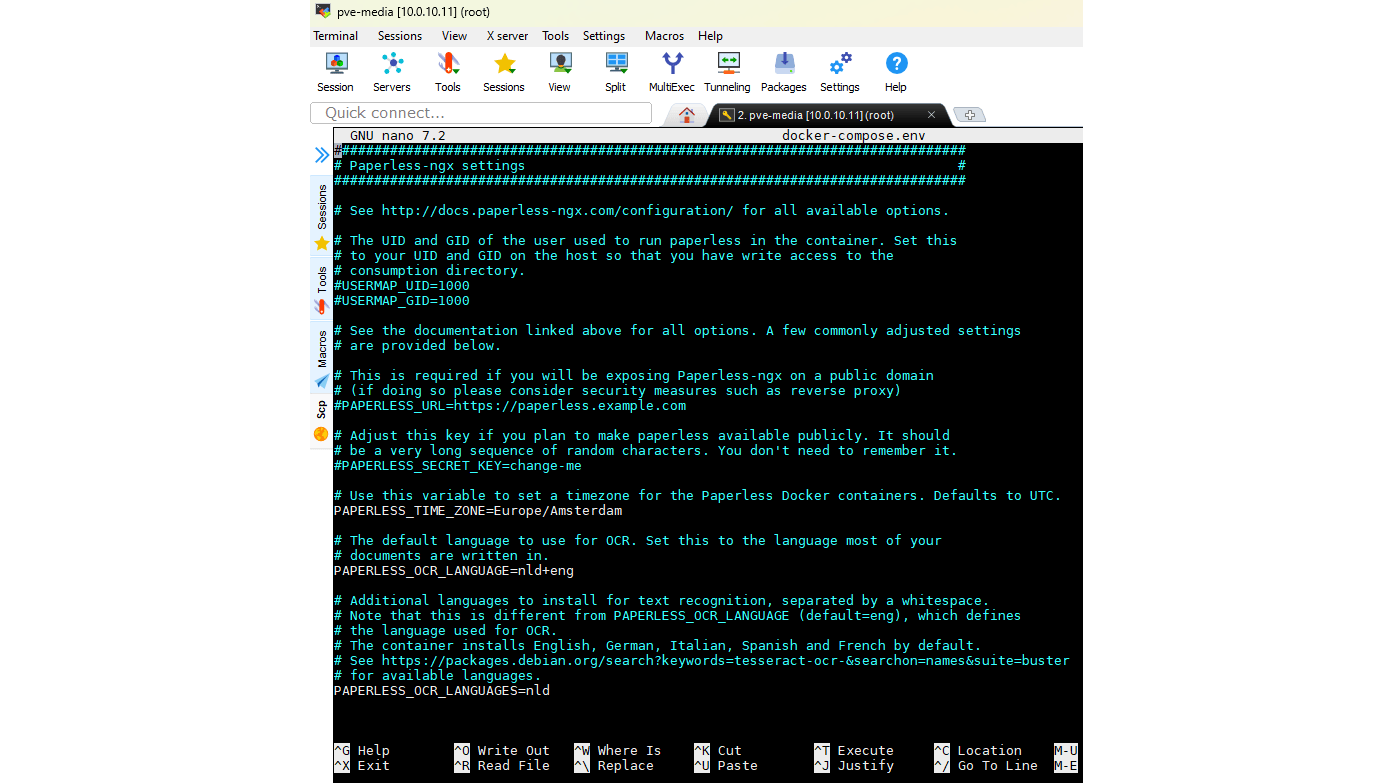
Task: Open the Session toolbar icon
Action: click(x=335, y=73)
